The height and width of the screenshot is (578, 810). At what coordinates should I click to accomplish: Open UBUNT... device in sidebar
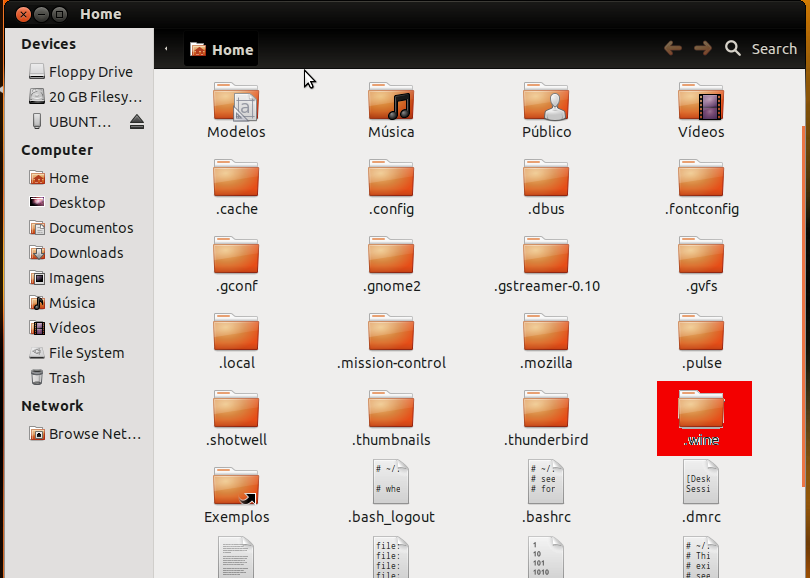click(71, 122)
